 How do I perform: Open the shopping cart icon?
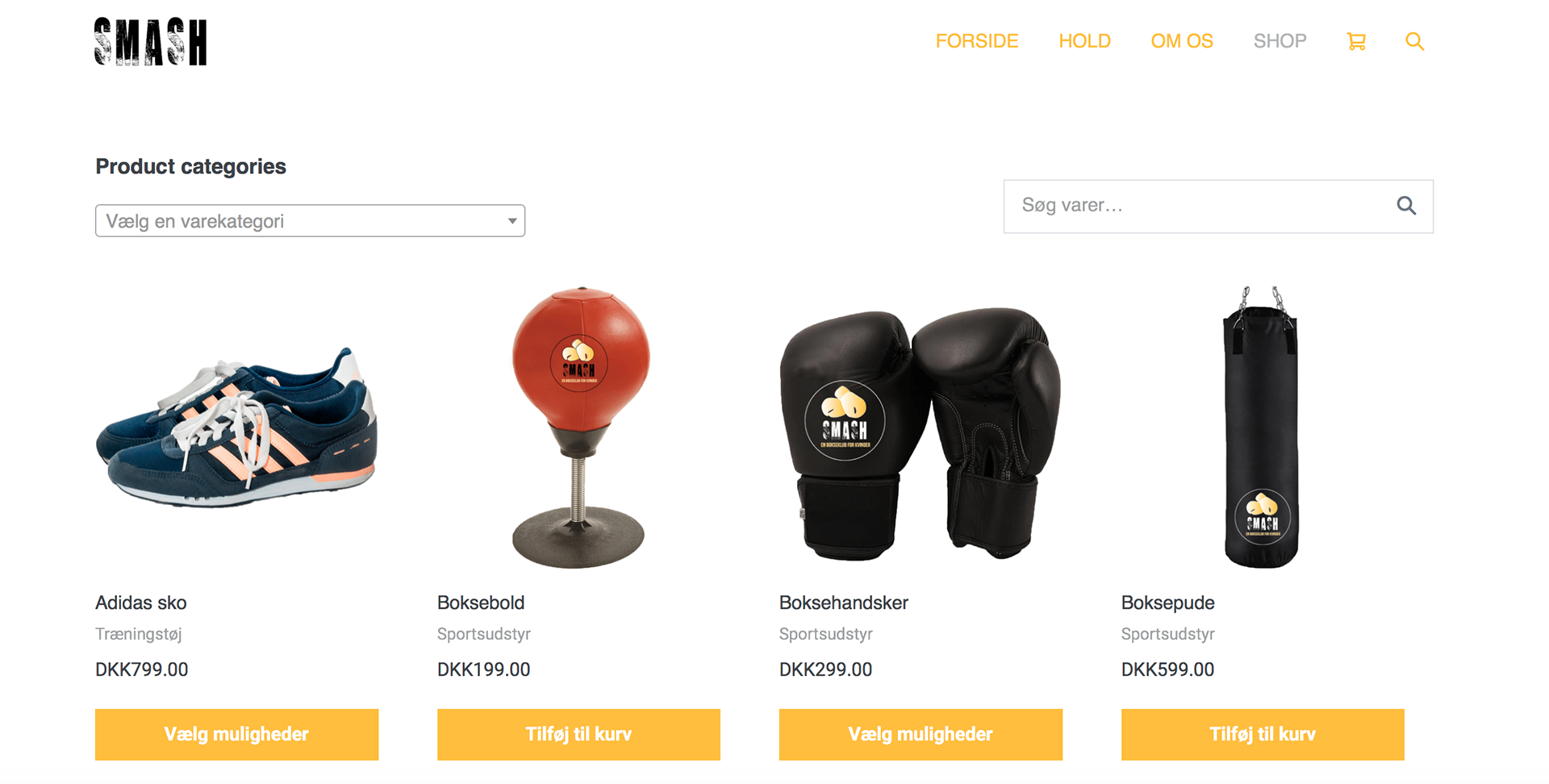(x=1356, y=41)
